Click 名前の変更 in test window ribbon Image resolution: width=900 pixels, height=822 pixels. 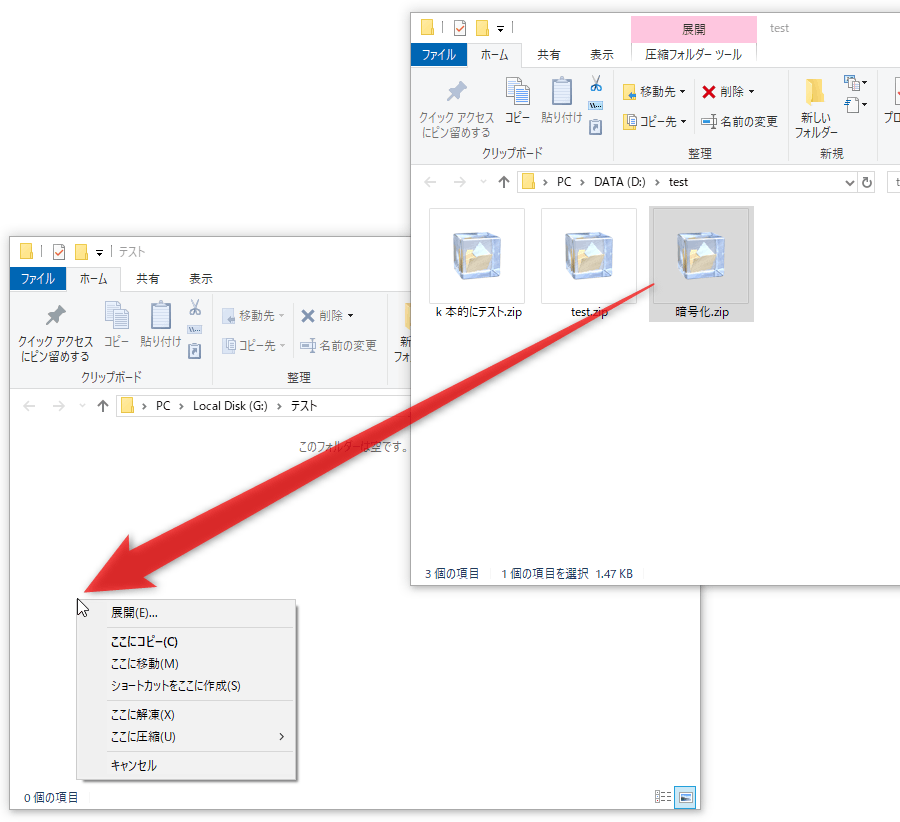pyautogui.click(x=739, y=122)
